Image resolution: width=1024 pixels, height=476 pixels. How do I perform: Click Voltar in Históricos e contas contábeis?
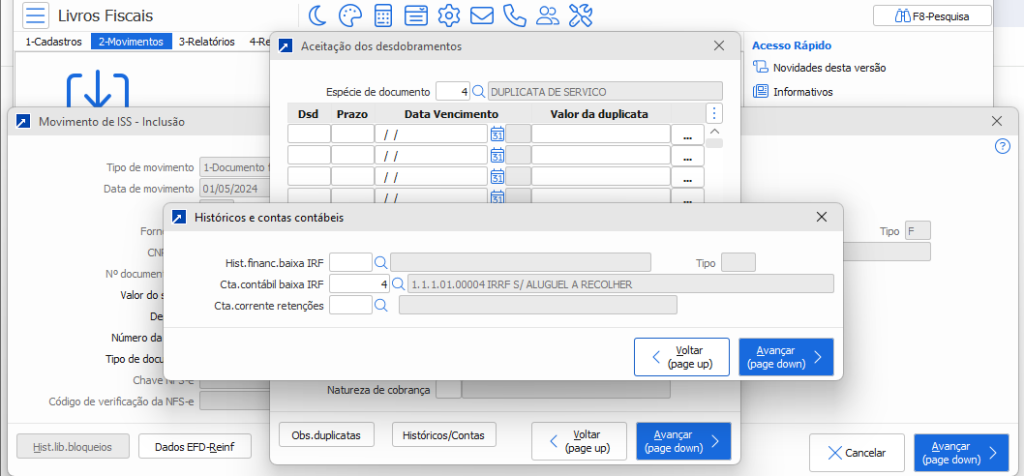pos(681,357)
